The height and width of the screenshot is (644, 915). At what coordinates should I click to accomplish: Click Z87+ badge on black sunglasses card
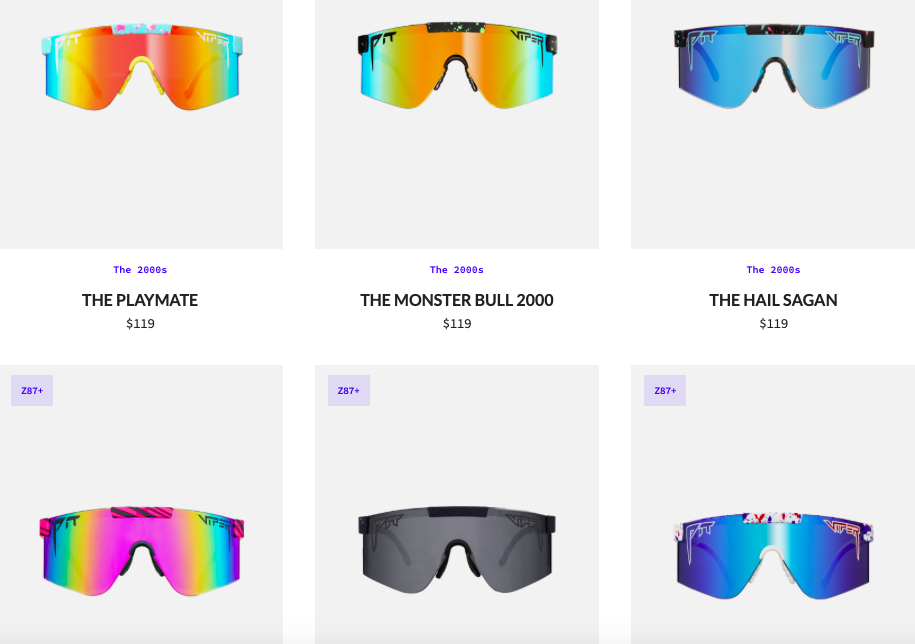coord(349,390)
